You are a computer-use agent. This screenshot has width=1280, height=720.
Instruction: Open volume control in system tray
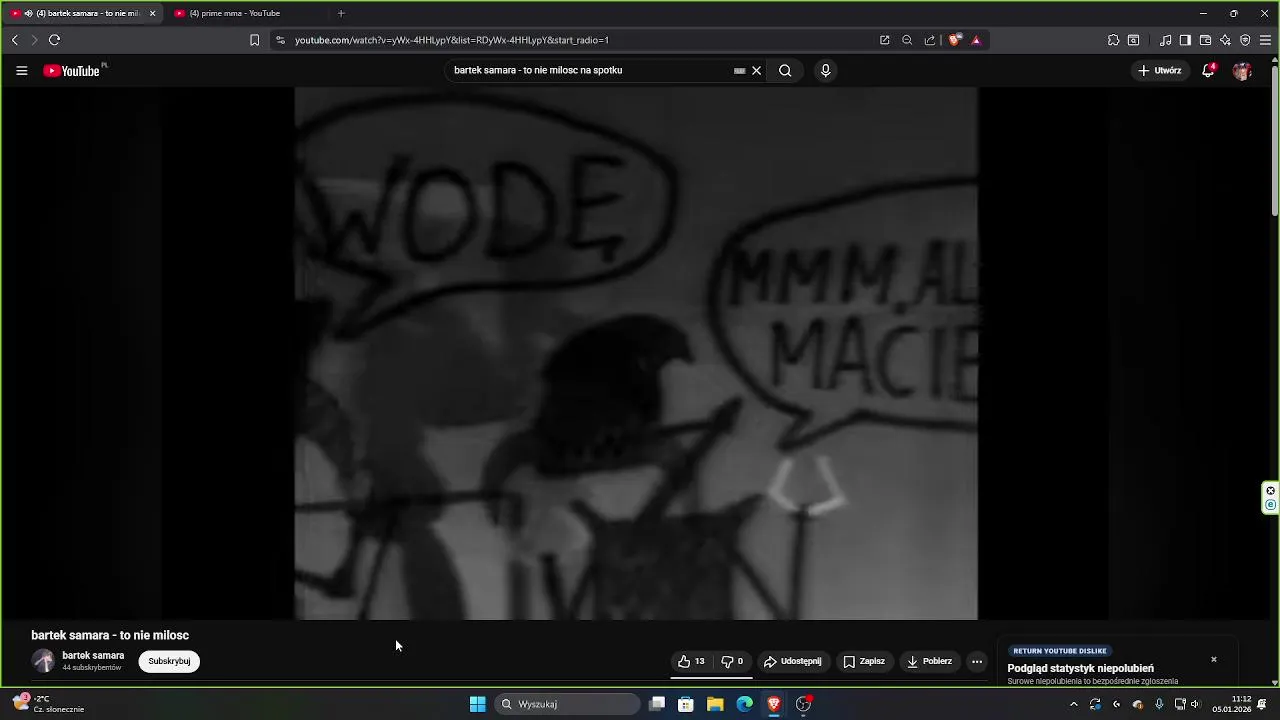pos(1195,704)
